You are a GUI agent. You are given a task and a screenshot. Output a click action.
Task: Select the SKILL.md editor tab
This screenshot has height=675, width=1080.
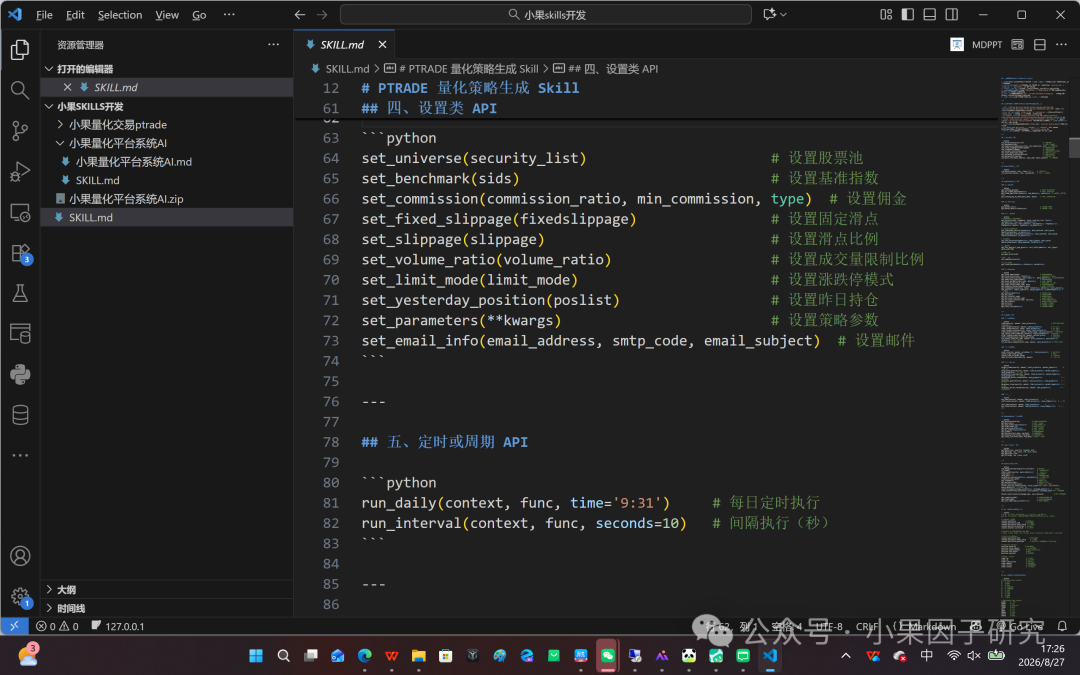[x=342, y=44]
